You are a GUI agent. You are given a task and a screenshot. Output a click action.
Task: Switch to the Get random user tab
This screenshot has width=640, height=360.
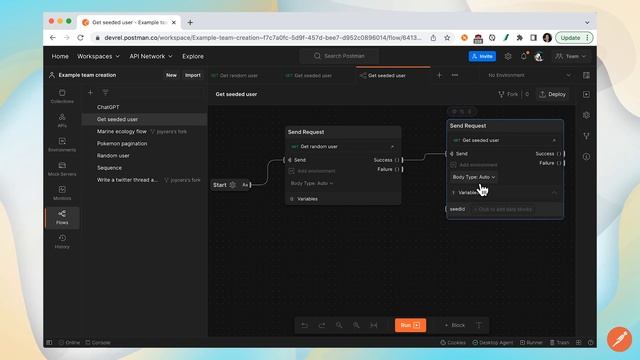(x=239, y=76)
